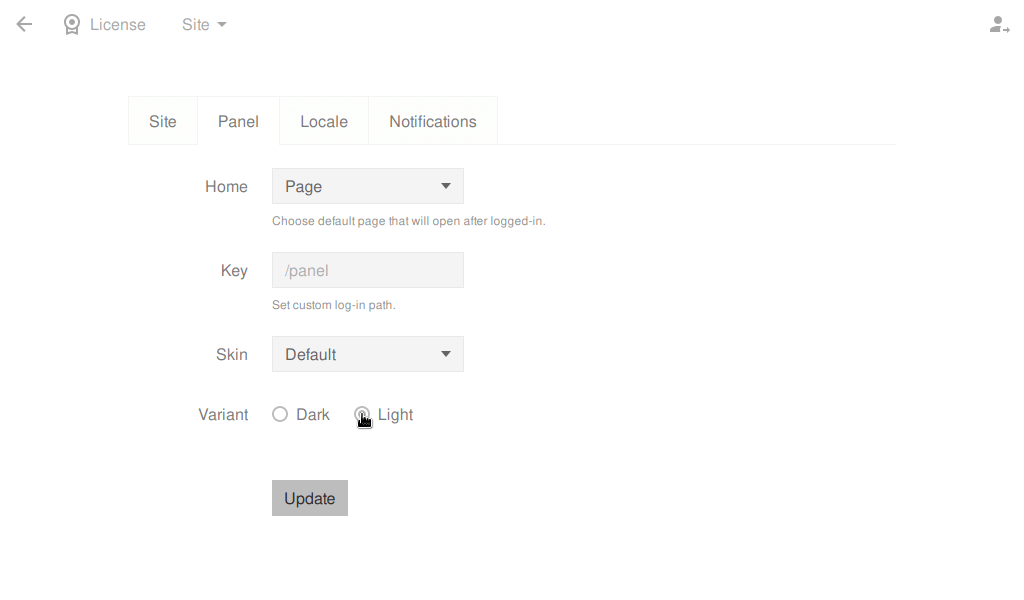Click the Light variant label
The image size is (1024, 600).
(x=395, y=415)
